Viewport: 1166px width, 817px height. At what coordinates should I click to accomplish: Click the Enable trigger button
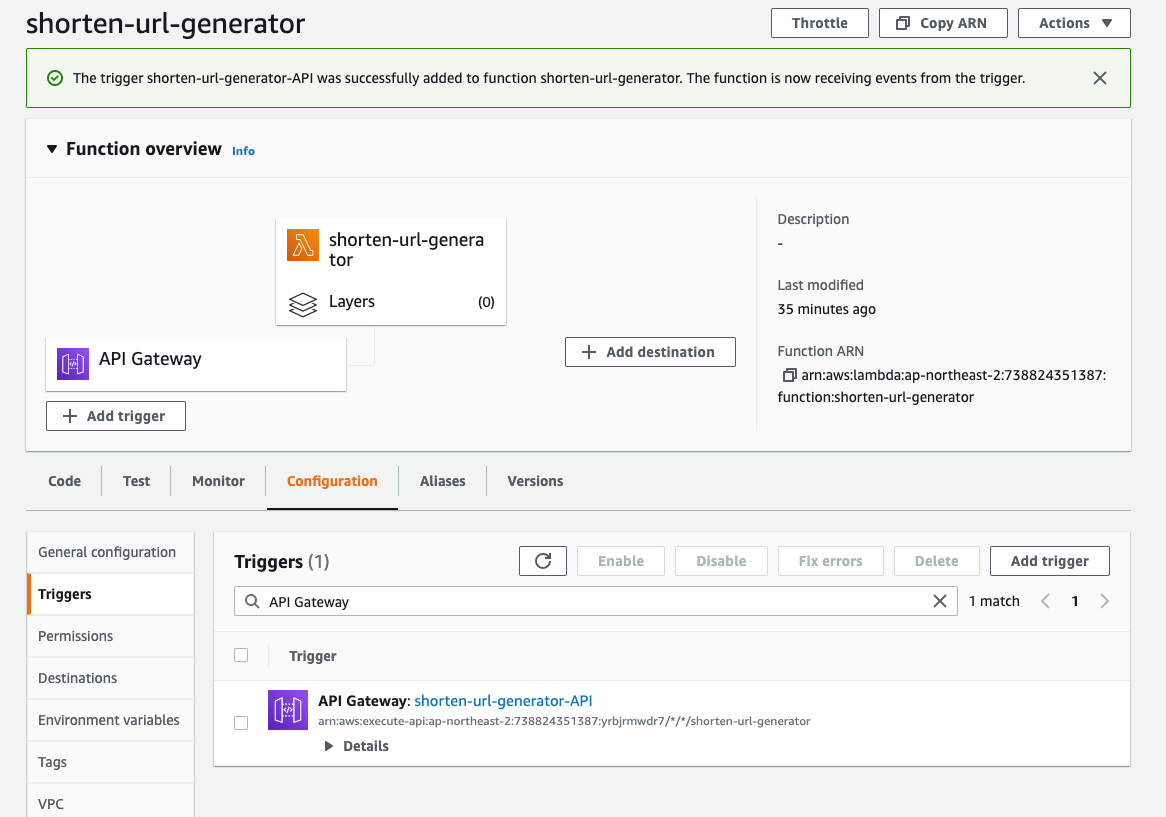621,561
